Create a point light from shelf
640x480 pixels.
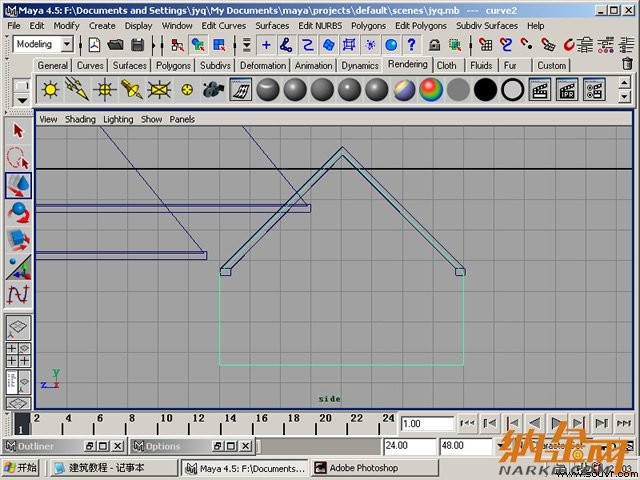tap(105, 89)
